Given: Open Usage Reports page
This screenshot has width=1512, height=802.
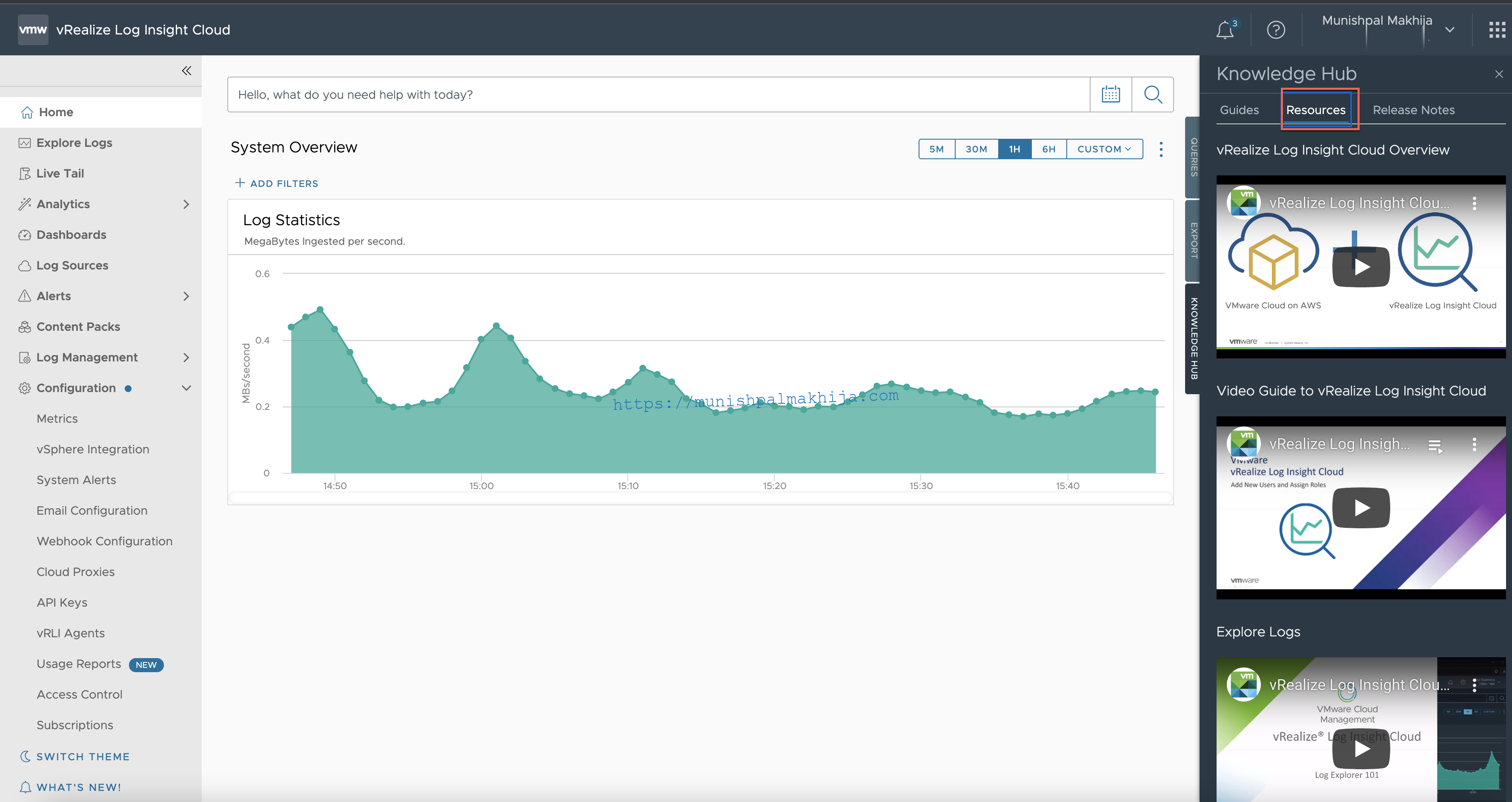Looking at the screenshot, I should [x=79, y=664].
